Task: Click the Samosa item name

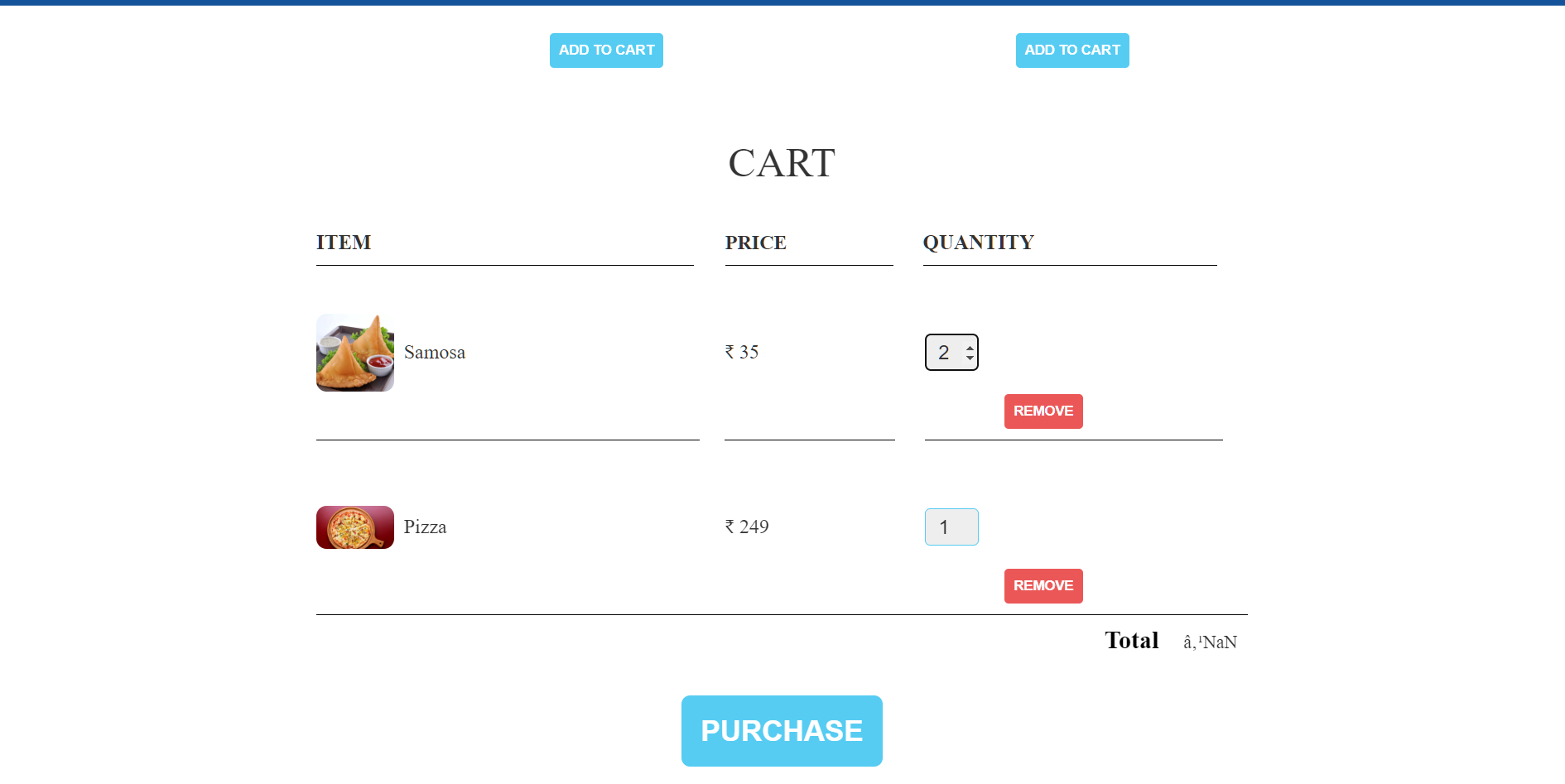Action: click(435, 352)
